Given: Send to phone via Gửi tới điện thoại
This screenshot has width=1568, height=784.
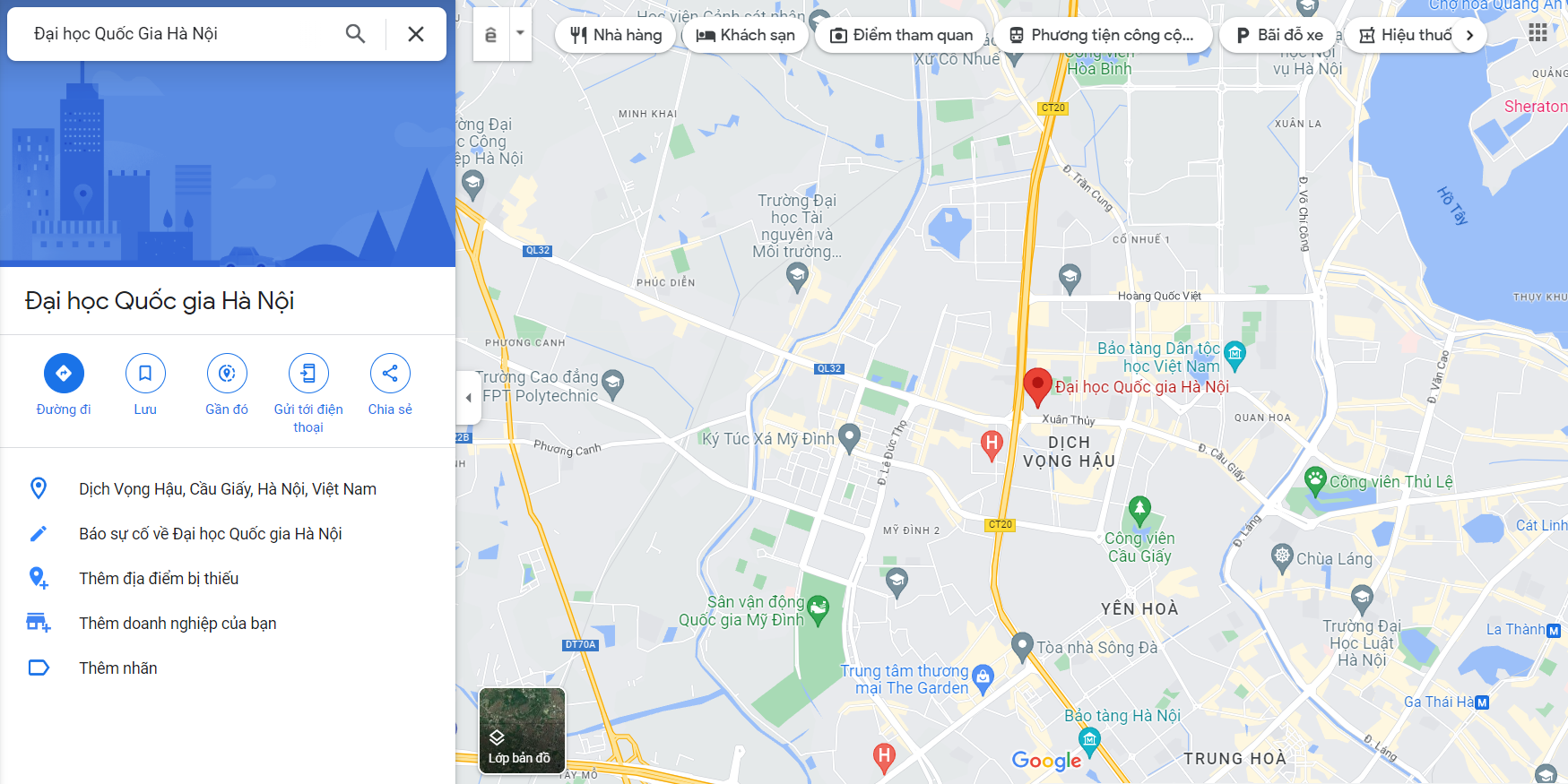Looking at the screenshot, I should [308, 374].
